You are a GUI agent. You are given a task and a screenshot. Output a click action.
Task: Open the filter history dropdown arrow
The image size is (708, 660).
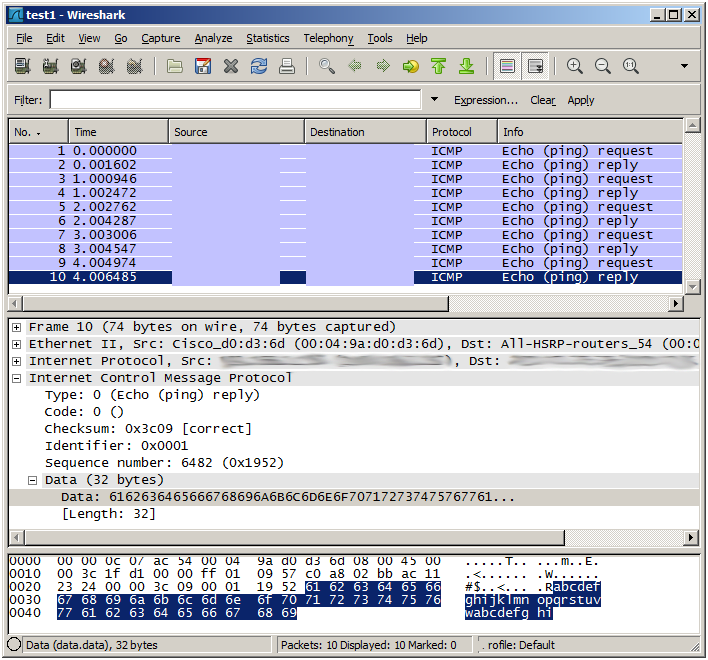434,99
